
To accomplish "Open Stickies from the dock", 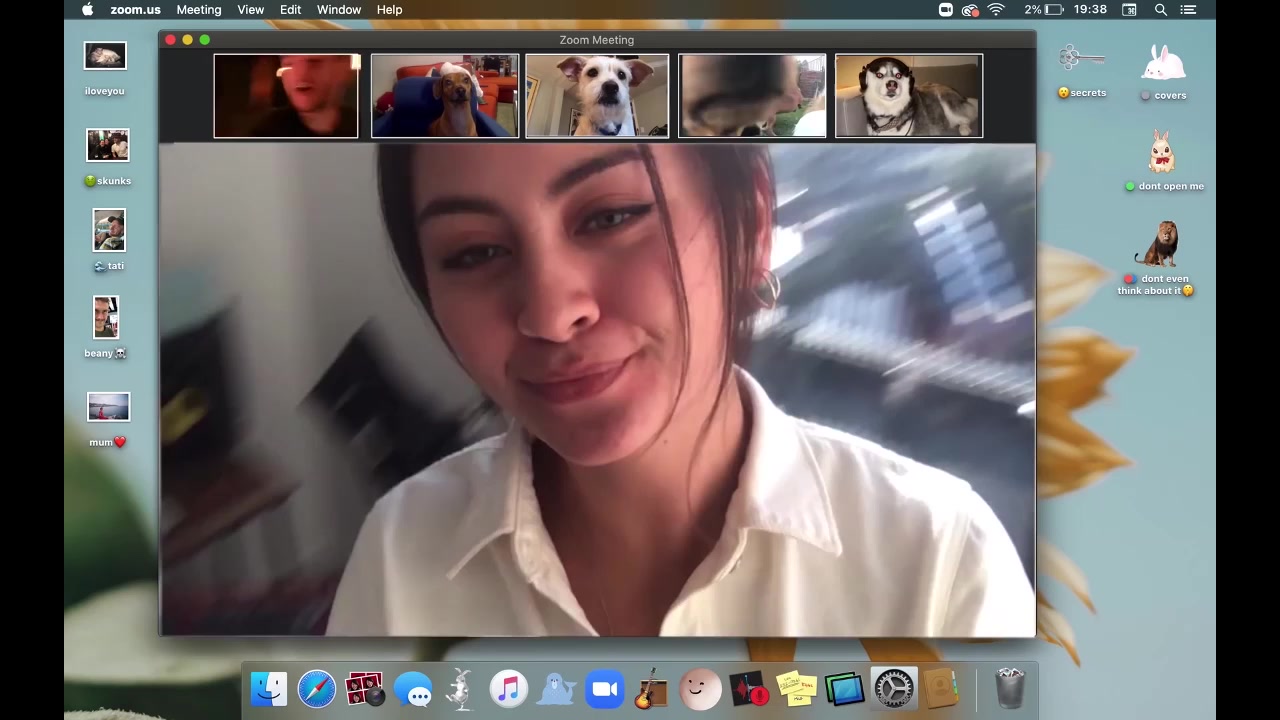I will point(797,689).
